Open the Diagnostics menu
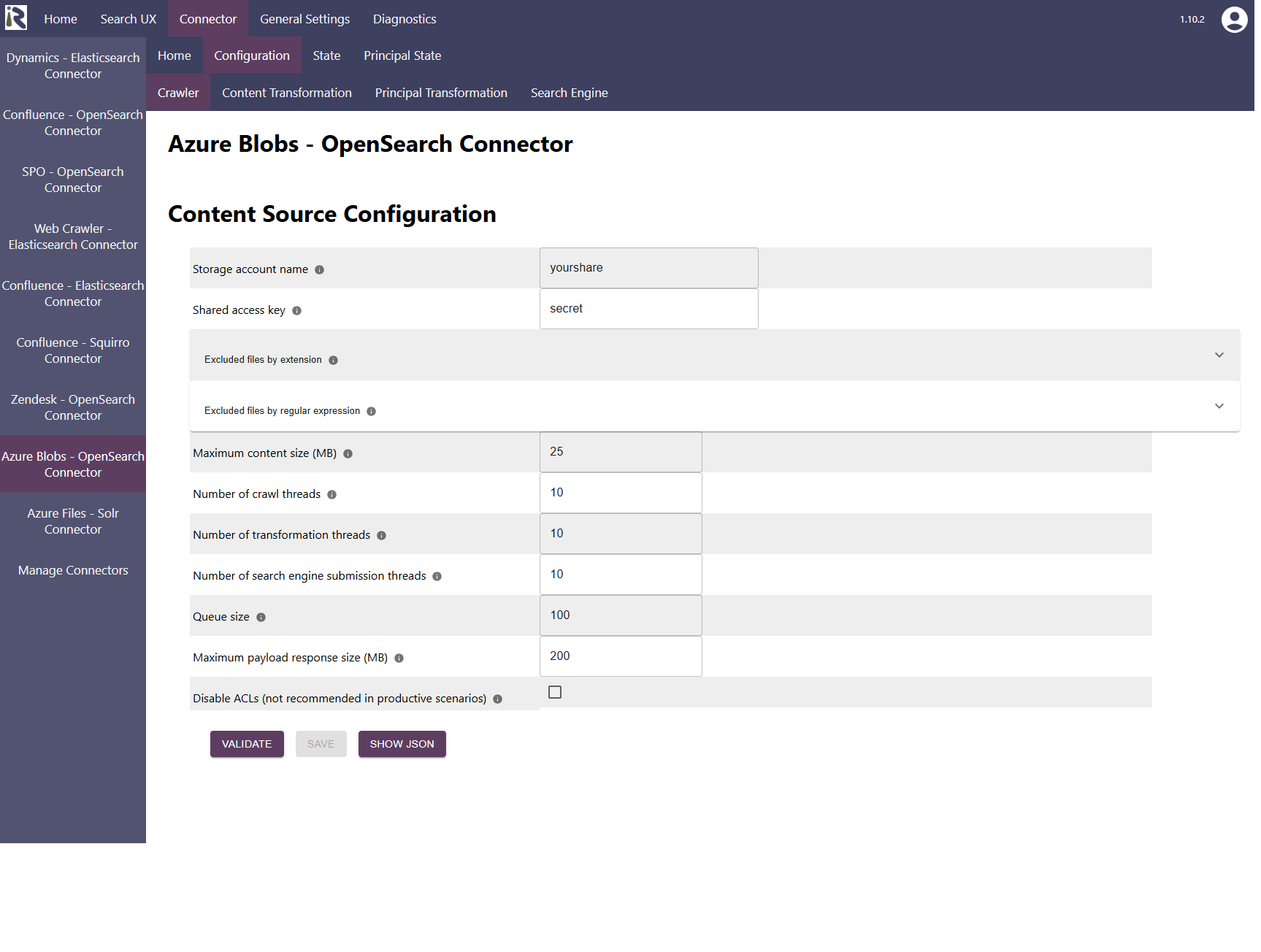Viewport: 1261px width, 952px height. coord(404,19)
